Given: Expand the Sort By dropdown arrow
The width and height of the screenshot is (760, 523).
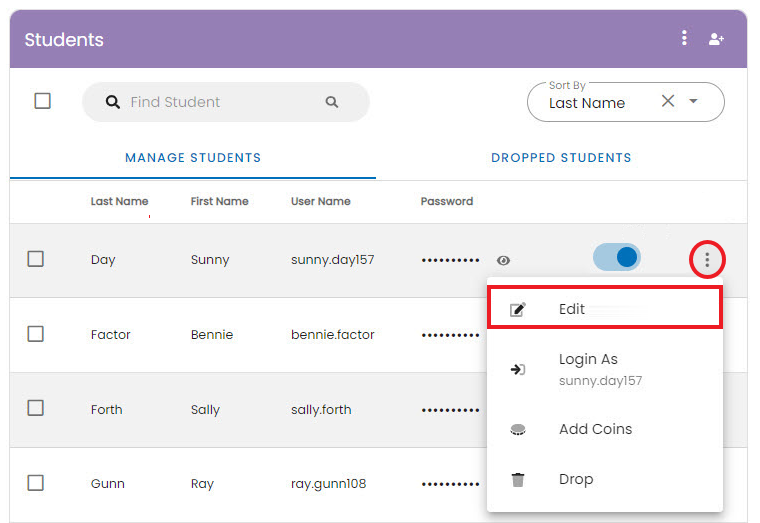Looking at the screenshot, I should [x=693, y=101].
